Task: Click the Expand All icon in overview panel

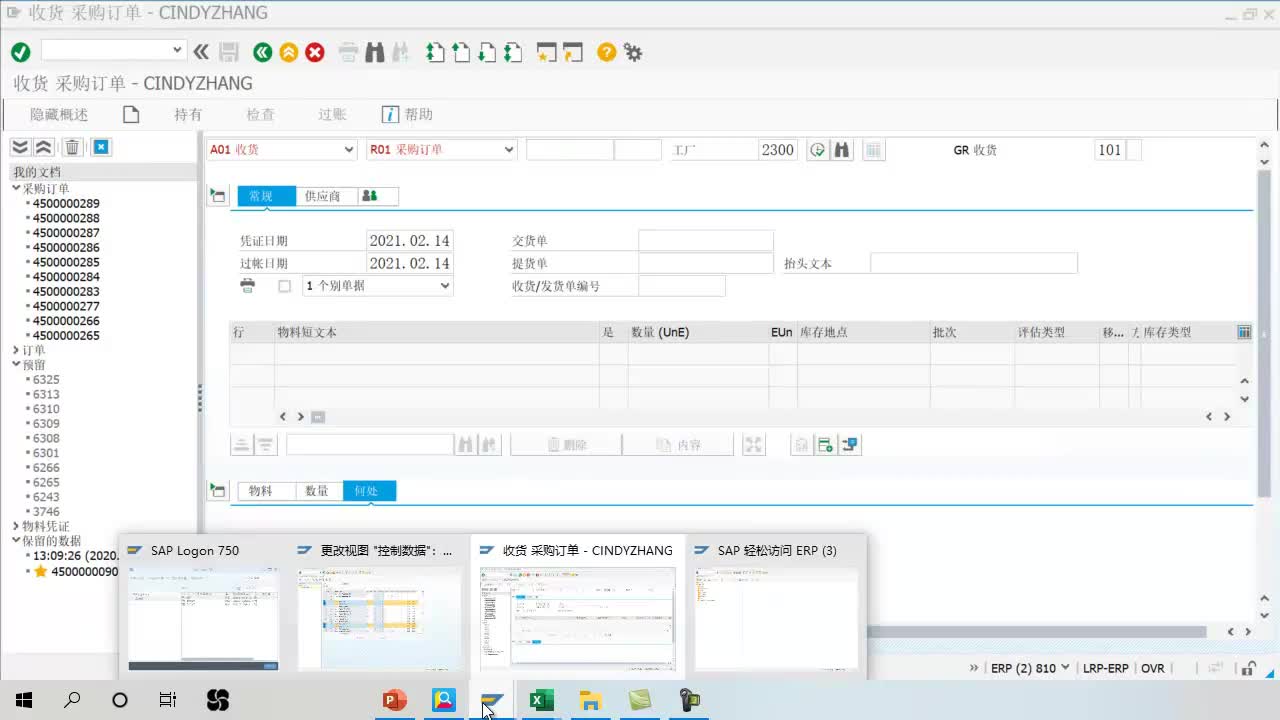Action: pos(20,147)
